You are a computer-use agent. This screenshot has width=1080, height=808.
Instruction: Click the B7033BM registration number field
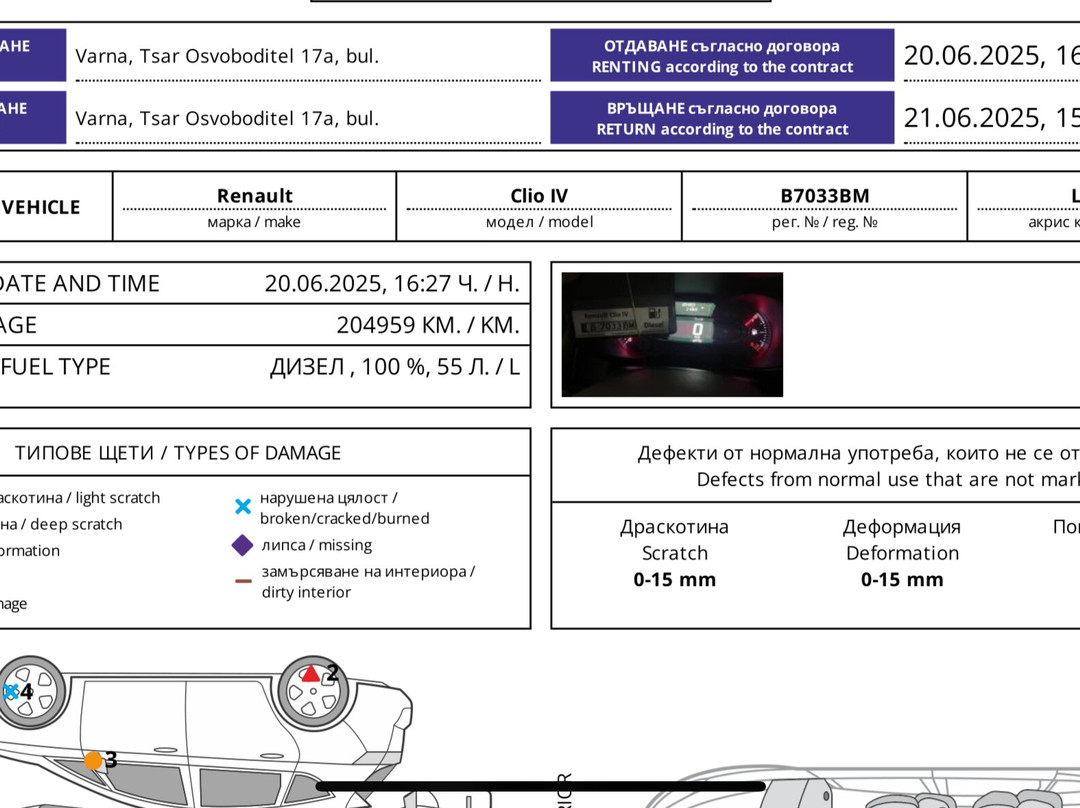pyautogui.click(x=824, y=196)
